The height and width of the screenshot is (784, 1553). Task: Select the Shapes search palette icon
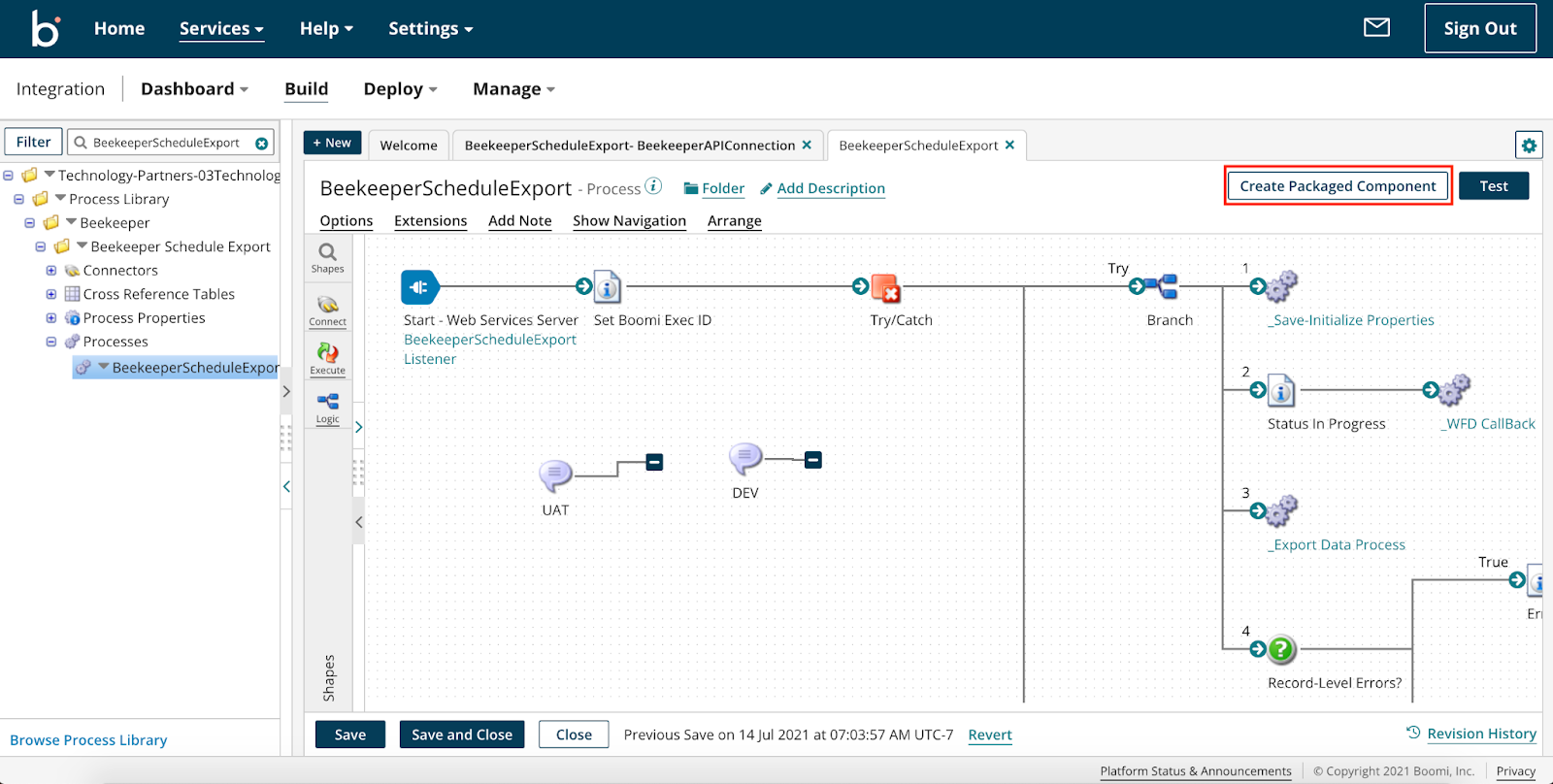click(327, 257)
